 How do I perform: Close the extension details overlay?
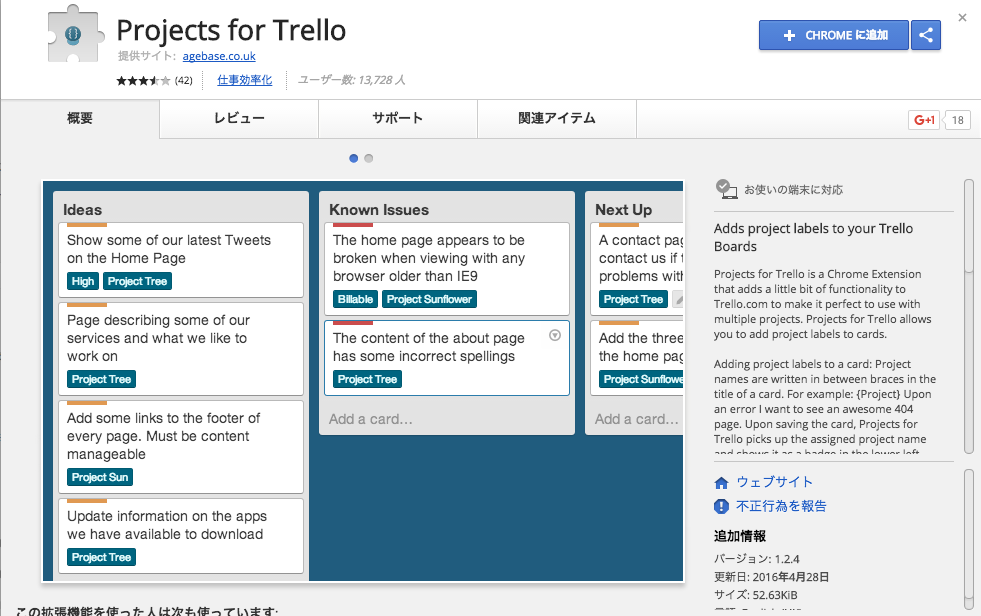[x=962, y=17]
